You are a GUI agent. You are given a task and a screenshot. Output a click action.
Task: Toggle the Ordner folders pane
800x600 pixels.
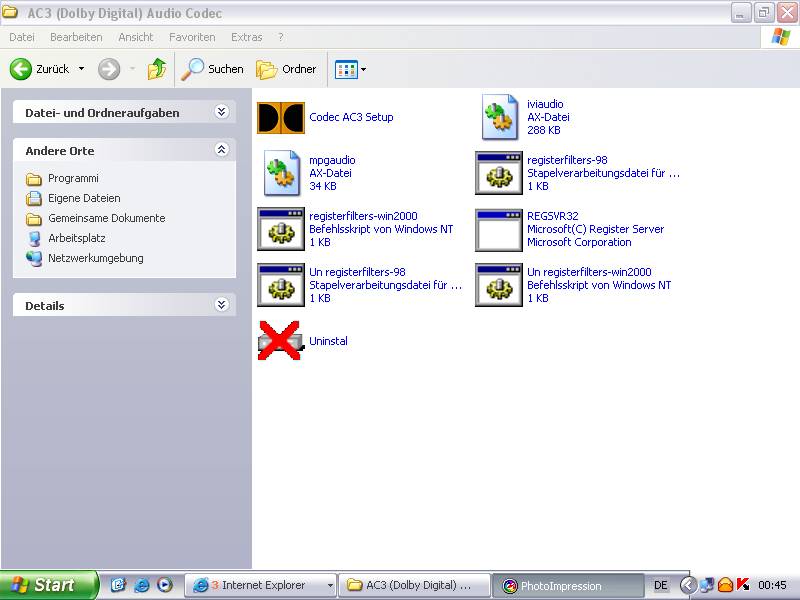click(x=286, y=69)
